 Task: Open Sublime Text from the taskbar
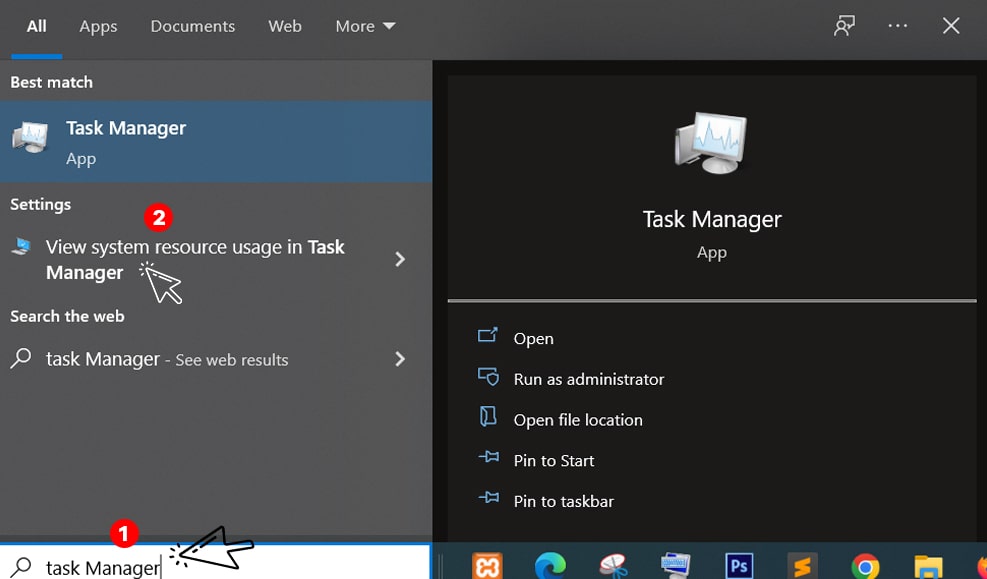coord(803,565)
